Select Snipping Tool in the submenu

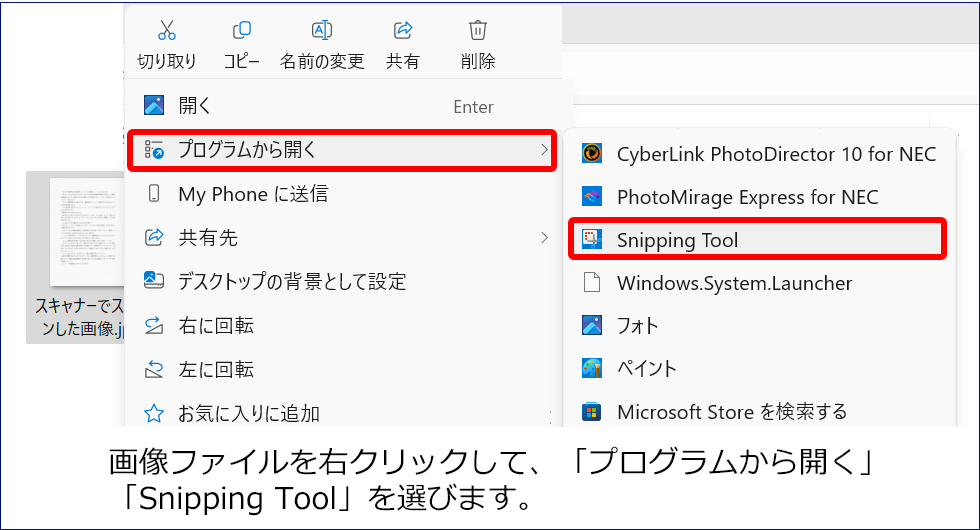[x=758, y=239]
